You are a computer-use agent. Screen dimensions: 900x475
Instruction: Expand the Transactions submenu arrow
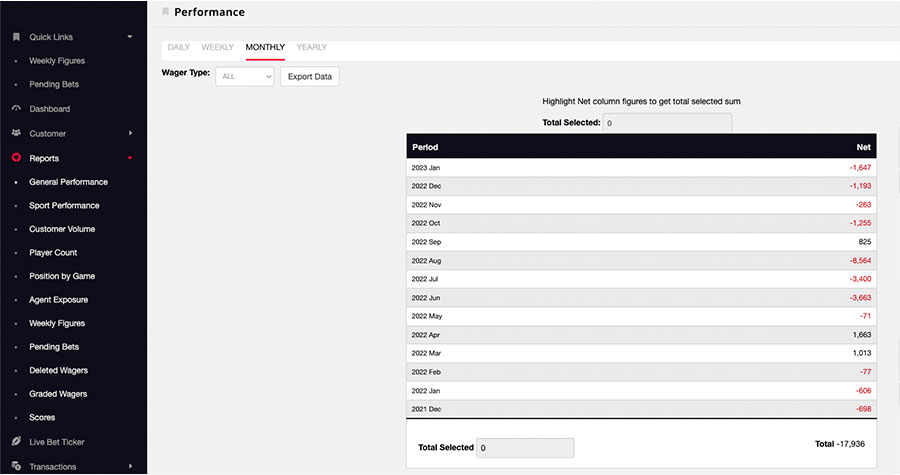(130, 466)
